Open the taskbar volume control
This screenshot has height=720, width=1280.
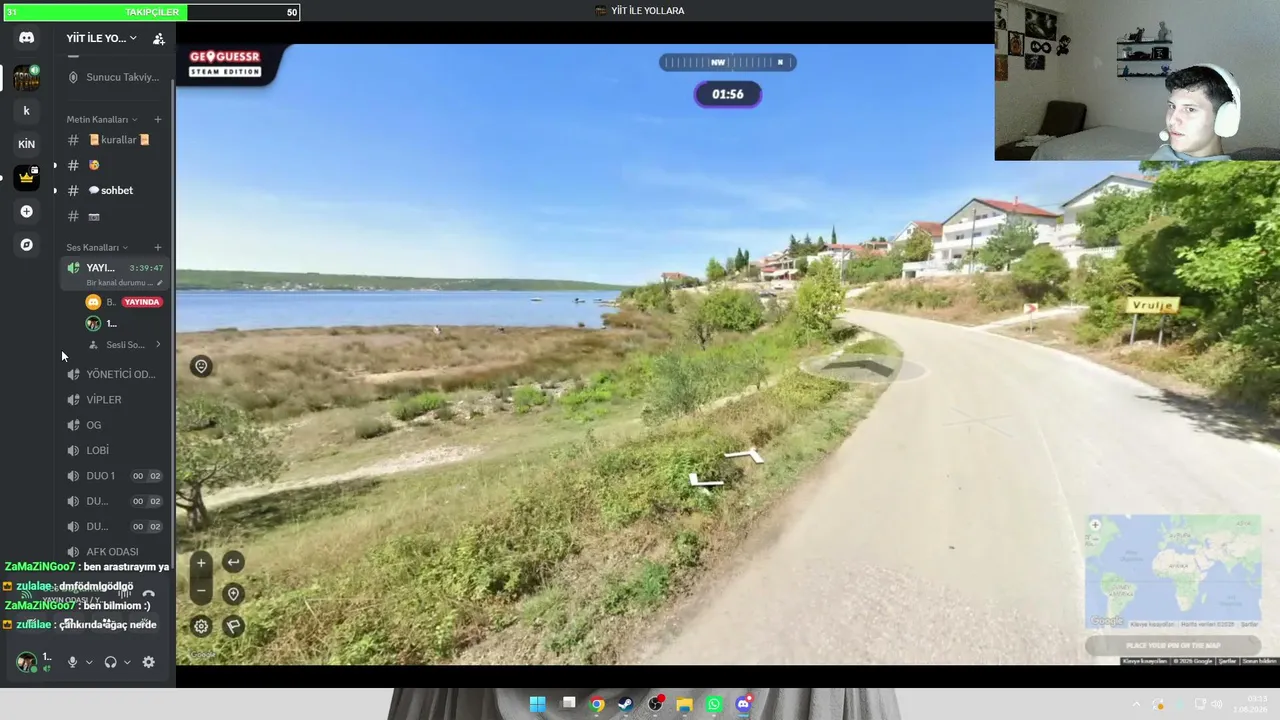1216,704
